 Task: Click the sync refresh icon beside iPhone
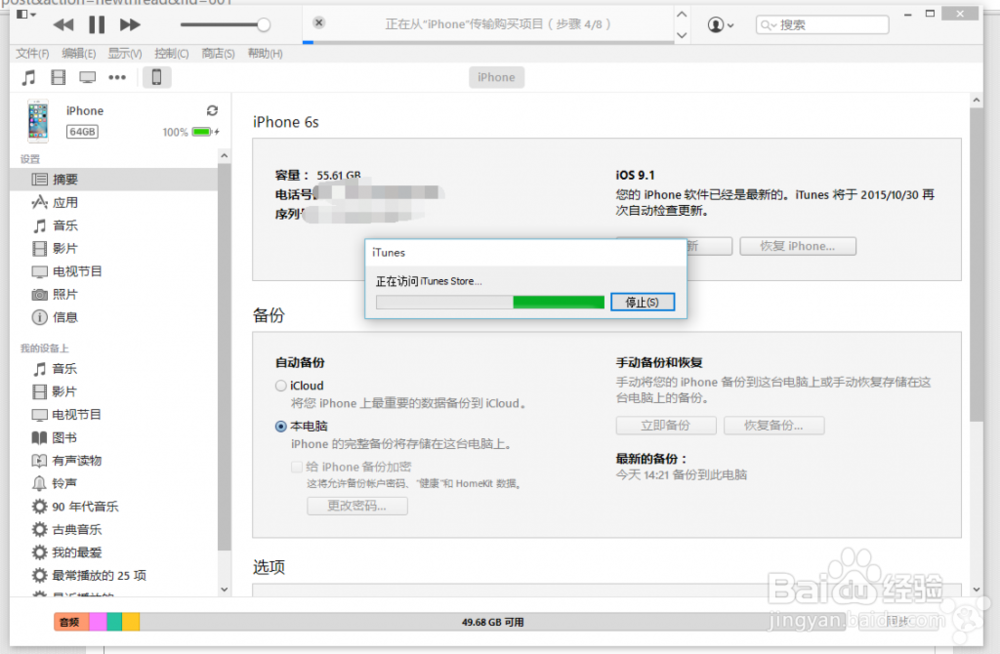coord(212,110)
